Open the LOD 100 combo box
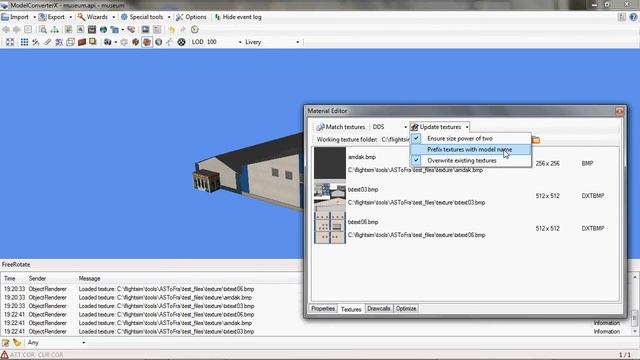The height and width of the screenshot is (360, 640). click(x=224, y=42)
